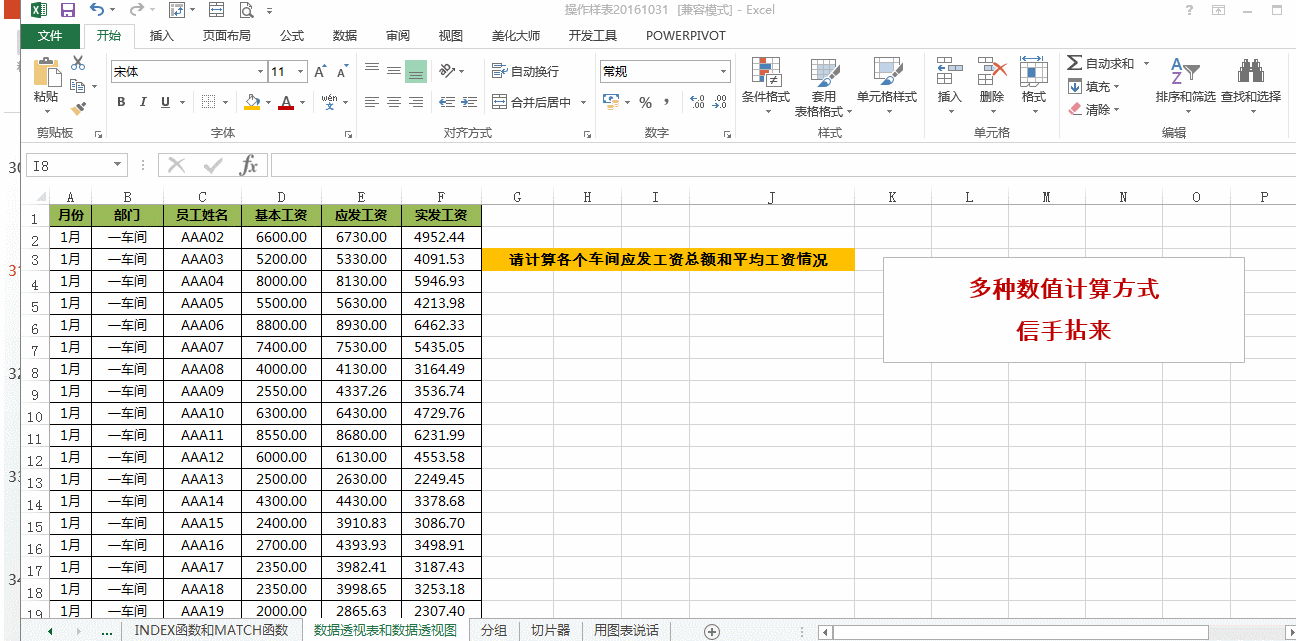Image resolution: width=1296 pixels, height=641 pixels.
Task: Click the Borders icon
Action: pos(207,102)
